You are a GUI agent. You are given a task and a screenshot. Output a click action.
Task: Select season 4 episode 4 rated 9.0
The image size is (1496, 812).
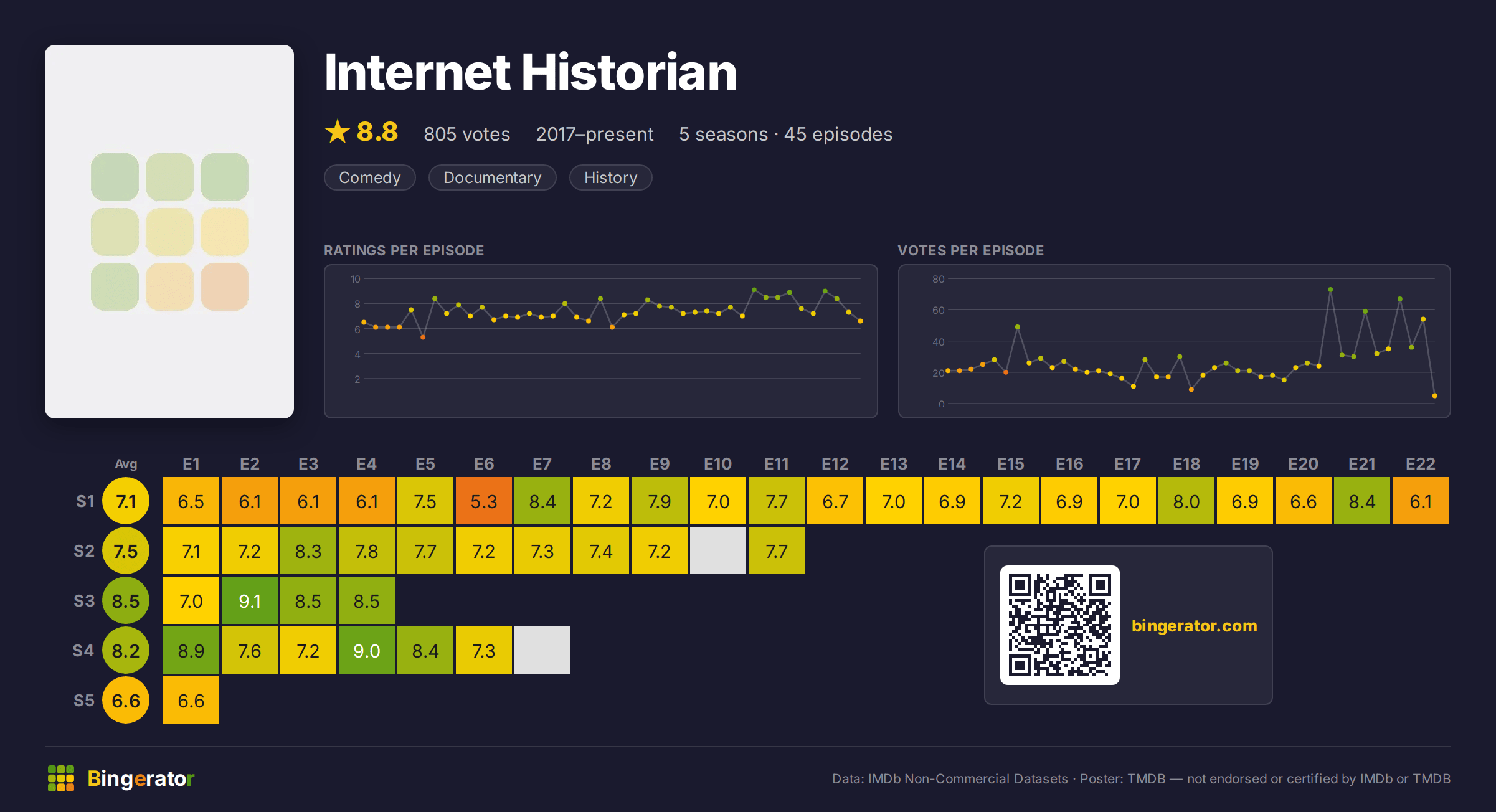coord(367,650)
